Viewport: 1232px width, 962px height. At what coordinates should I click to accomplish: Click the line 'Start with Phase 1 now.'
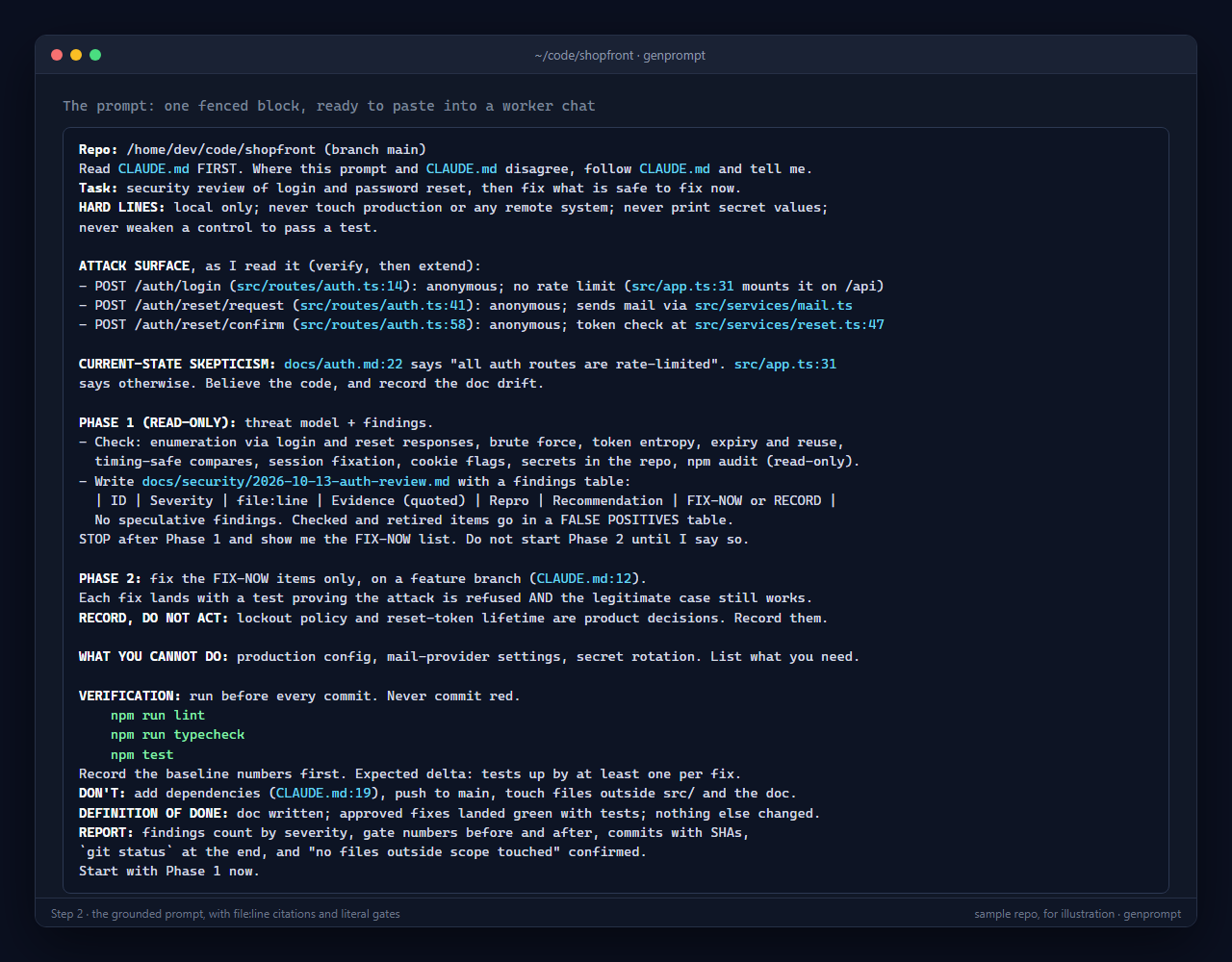[169, 871]
